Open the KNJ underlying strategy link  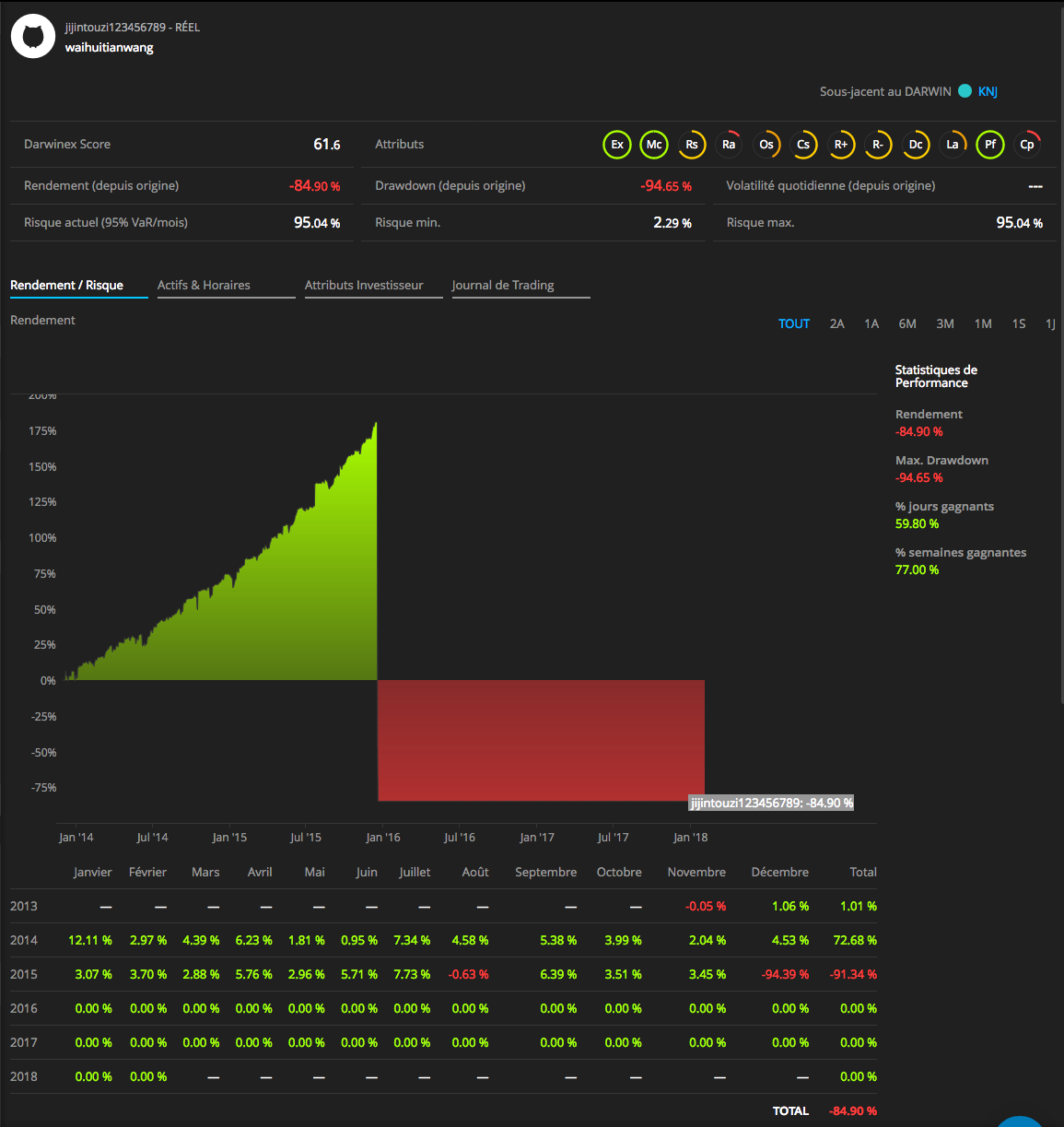988,91
